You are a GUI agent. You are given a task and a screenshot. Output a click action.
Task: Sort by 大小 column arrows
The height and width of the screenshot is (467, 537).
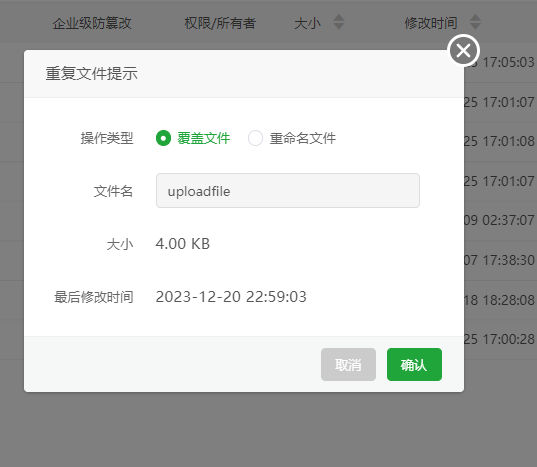[x=339, y=22]
